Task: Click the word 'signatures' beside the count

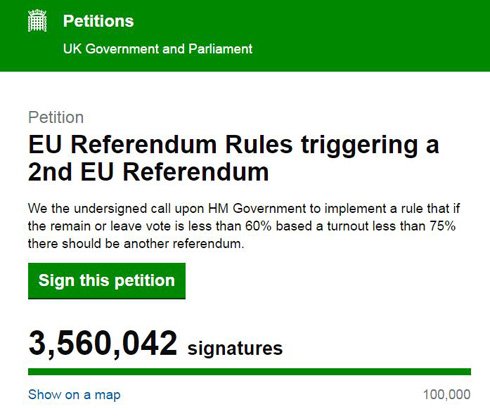Action: pos(235,348)
